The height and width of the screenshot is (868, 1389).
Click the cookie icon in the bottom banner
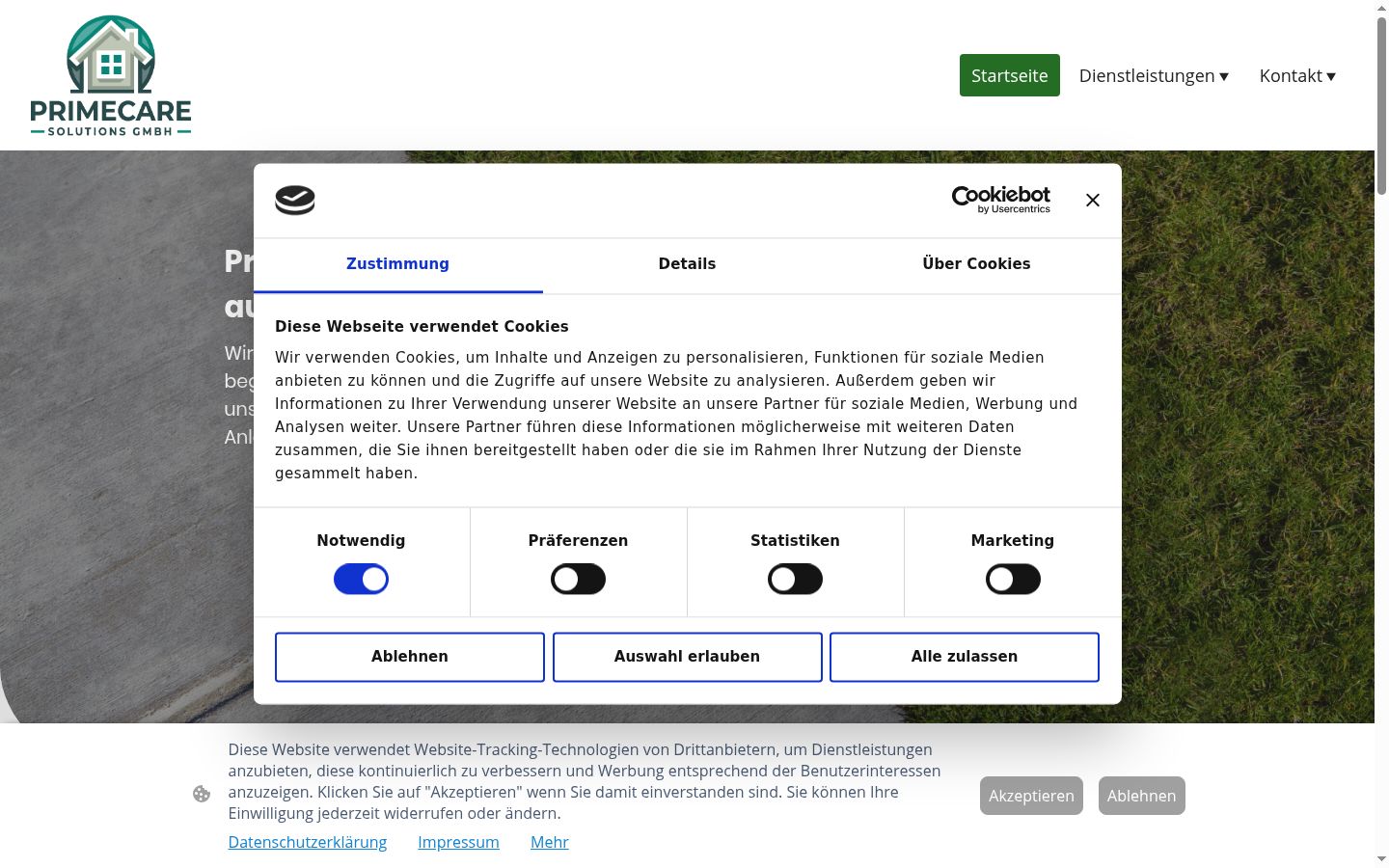(202, 794)
